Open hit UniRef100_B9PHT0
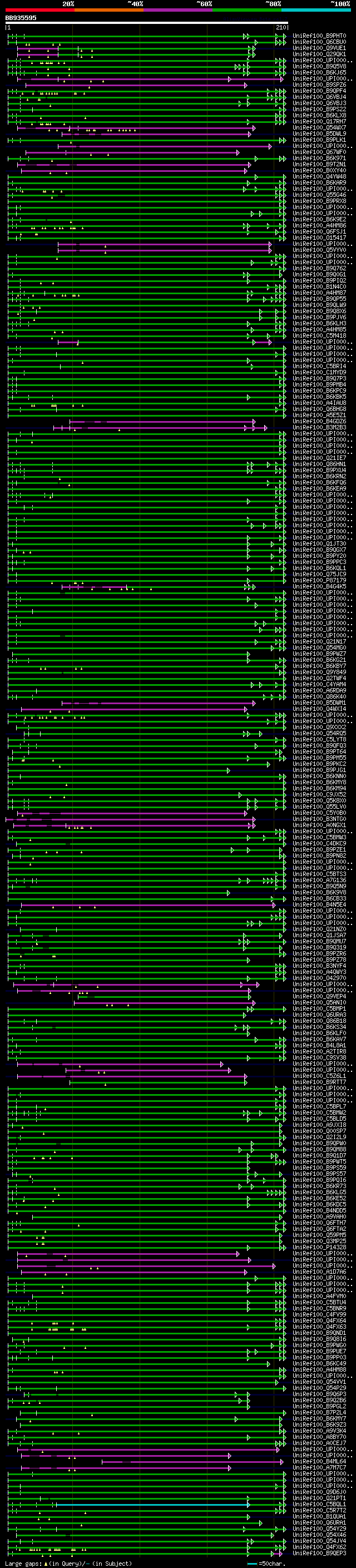356x1568 pixels. tap(319, 36)
